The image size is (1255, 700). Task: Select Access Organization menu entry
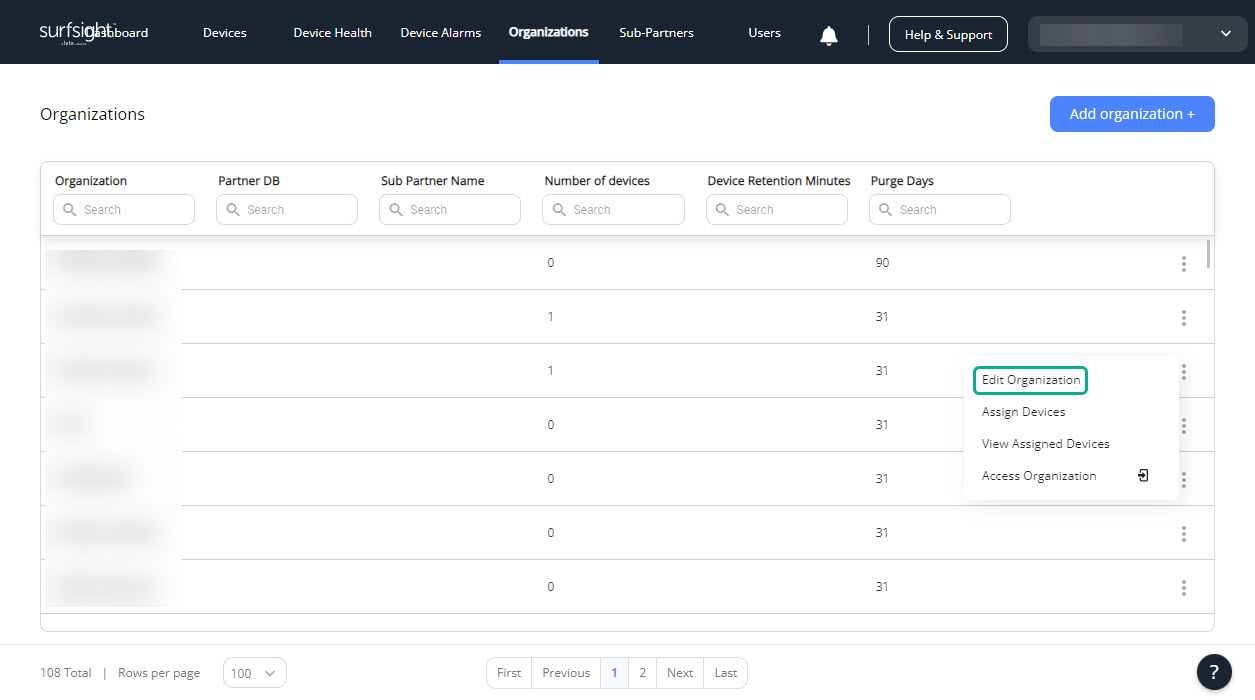(1039, 476)
